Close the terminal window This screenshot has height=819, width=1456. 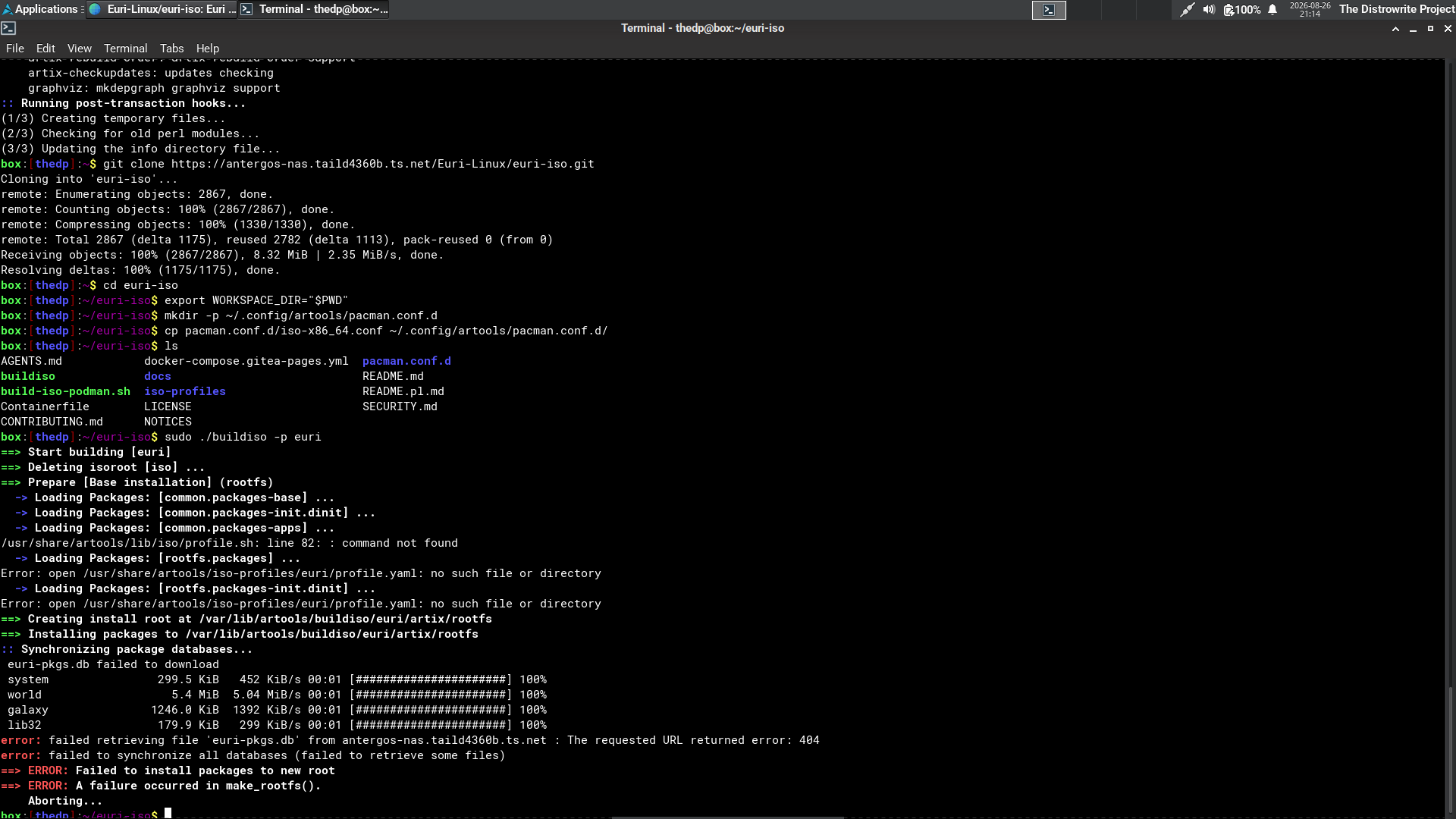tap(1448, 28)
